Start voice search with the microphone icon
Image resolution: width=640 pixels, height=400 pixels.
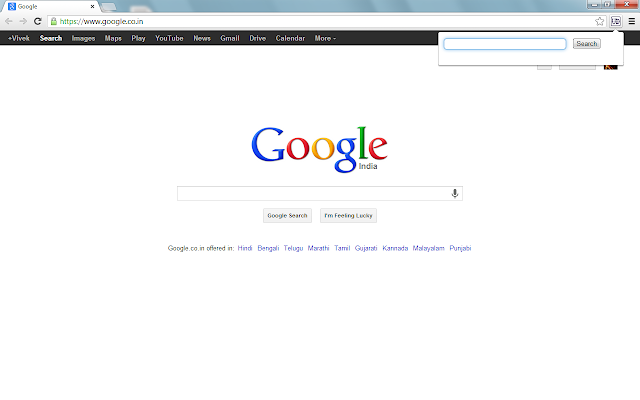tap(455, 193)
